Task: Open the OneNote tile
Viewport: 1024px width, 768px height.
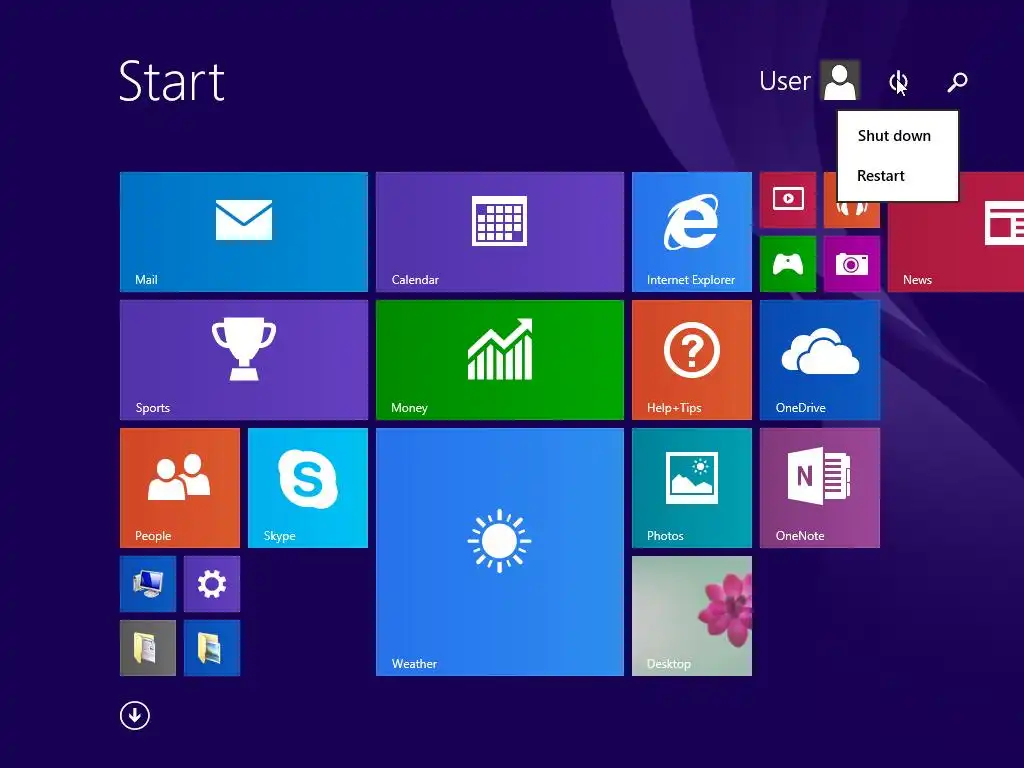Action: [820, 488]
